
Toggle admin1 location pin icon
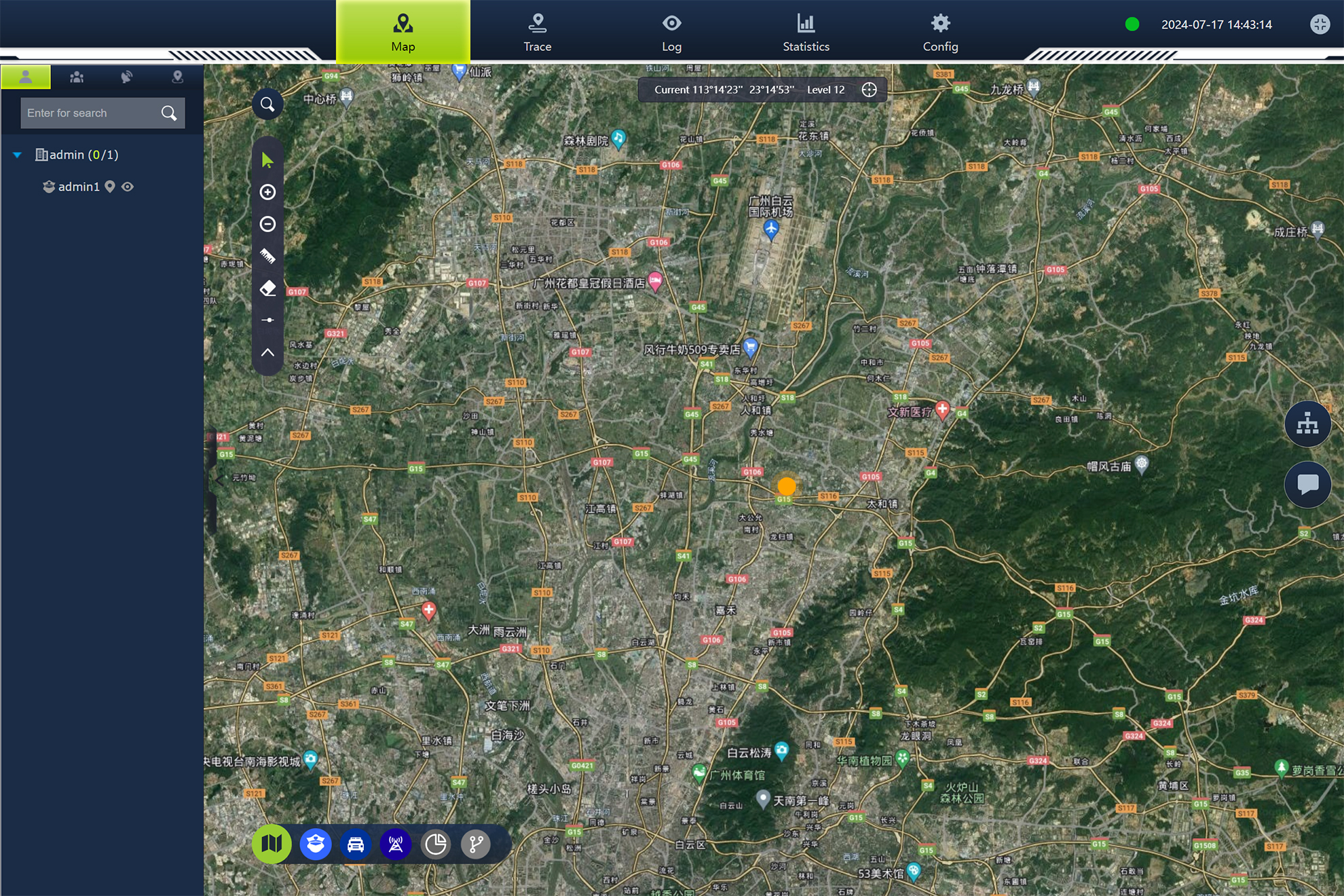click(x=110, y=187)
